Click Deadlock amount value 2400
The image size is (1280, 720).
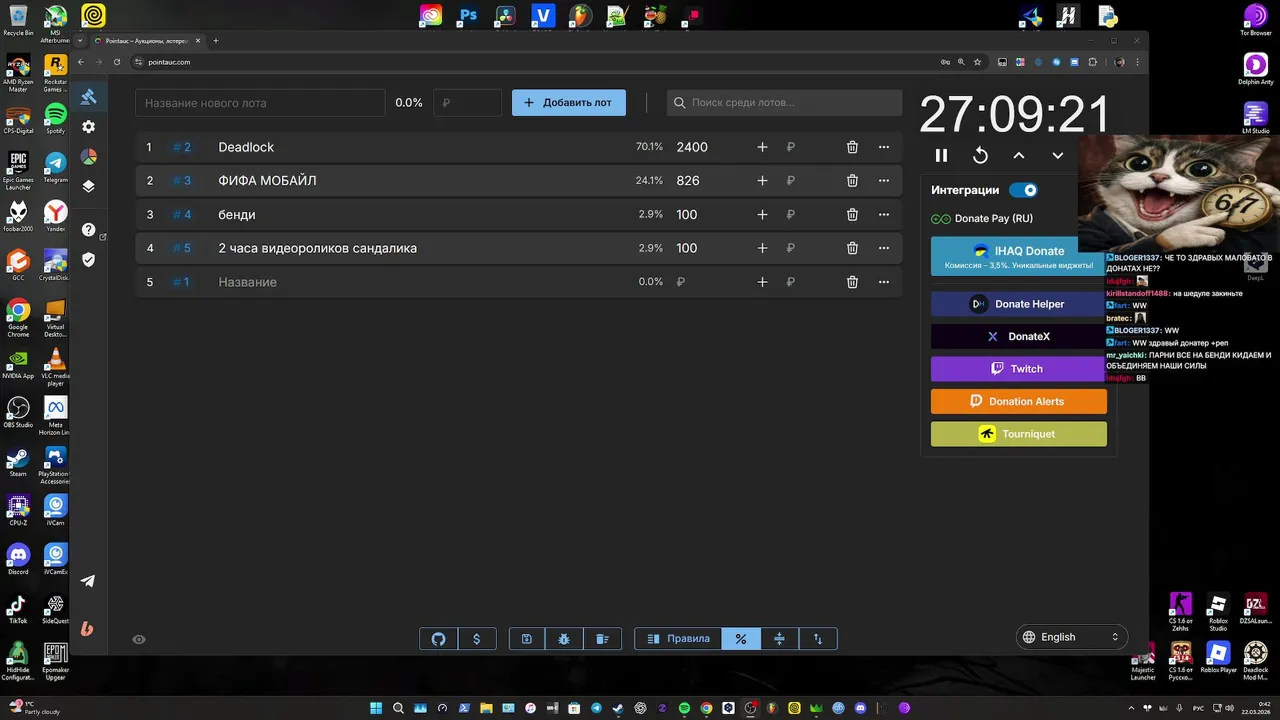pos(692,147)
